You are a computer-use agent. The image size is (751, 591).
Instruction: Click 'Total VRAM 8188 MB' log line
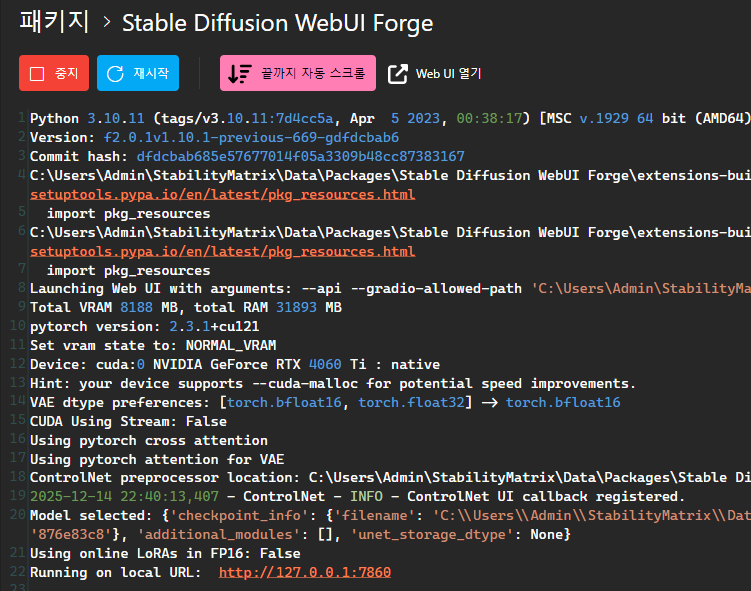(186, 307)
